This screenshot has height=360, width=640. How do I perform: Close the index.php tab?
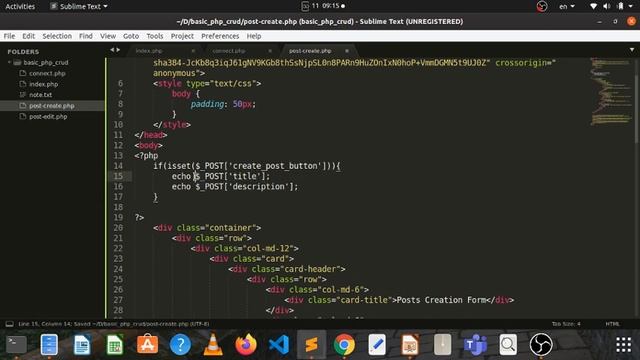click(193, 51)
